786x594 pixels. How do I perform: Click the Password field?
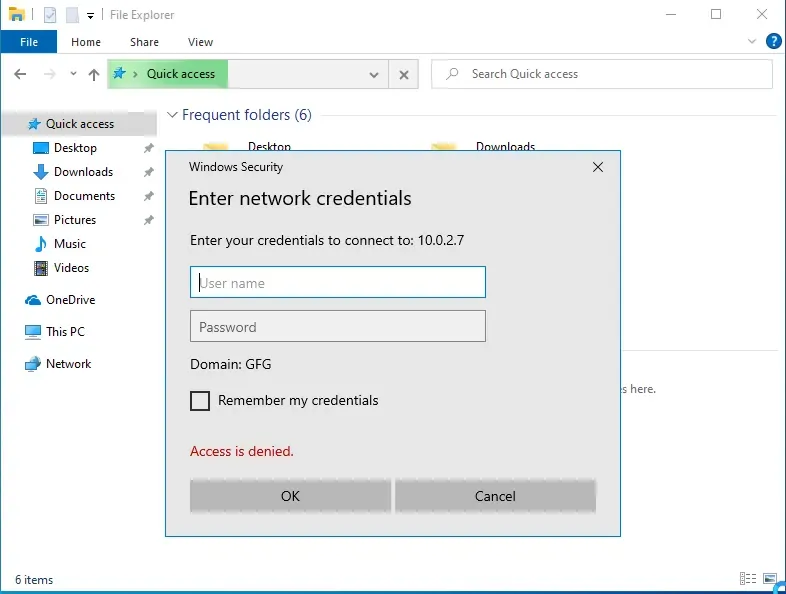point(337,326)
